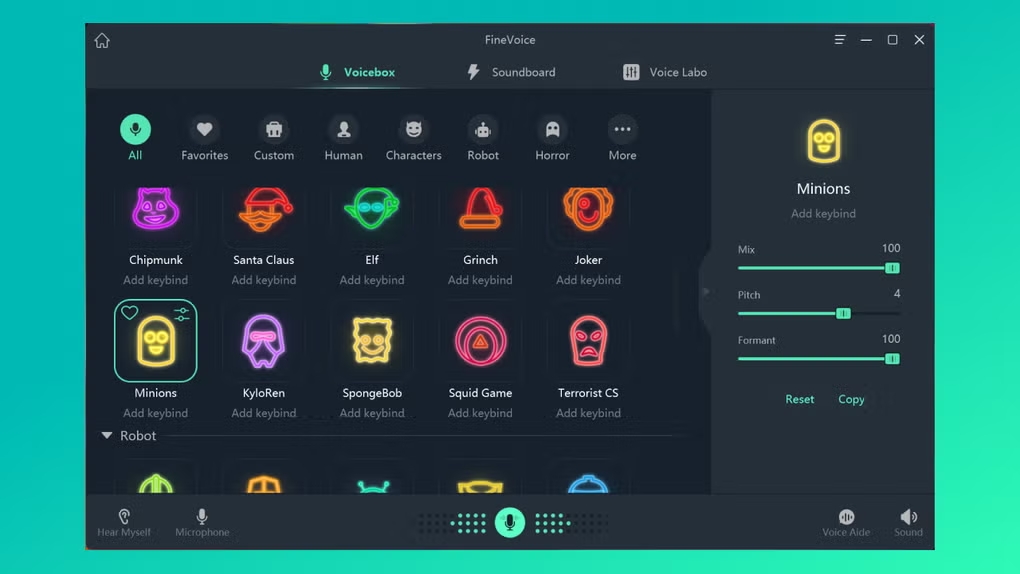Switch to the Soundboard tab
1020x574 pixels.
[511, 72]
